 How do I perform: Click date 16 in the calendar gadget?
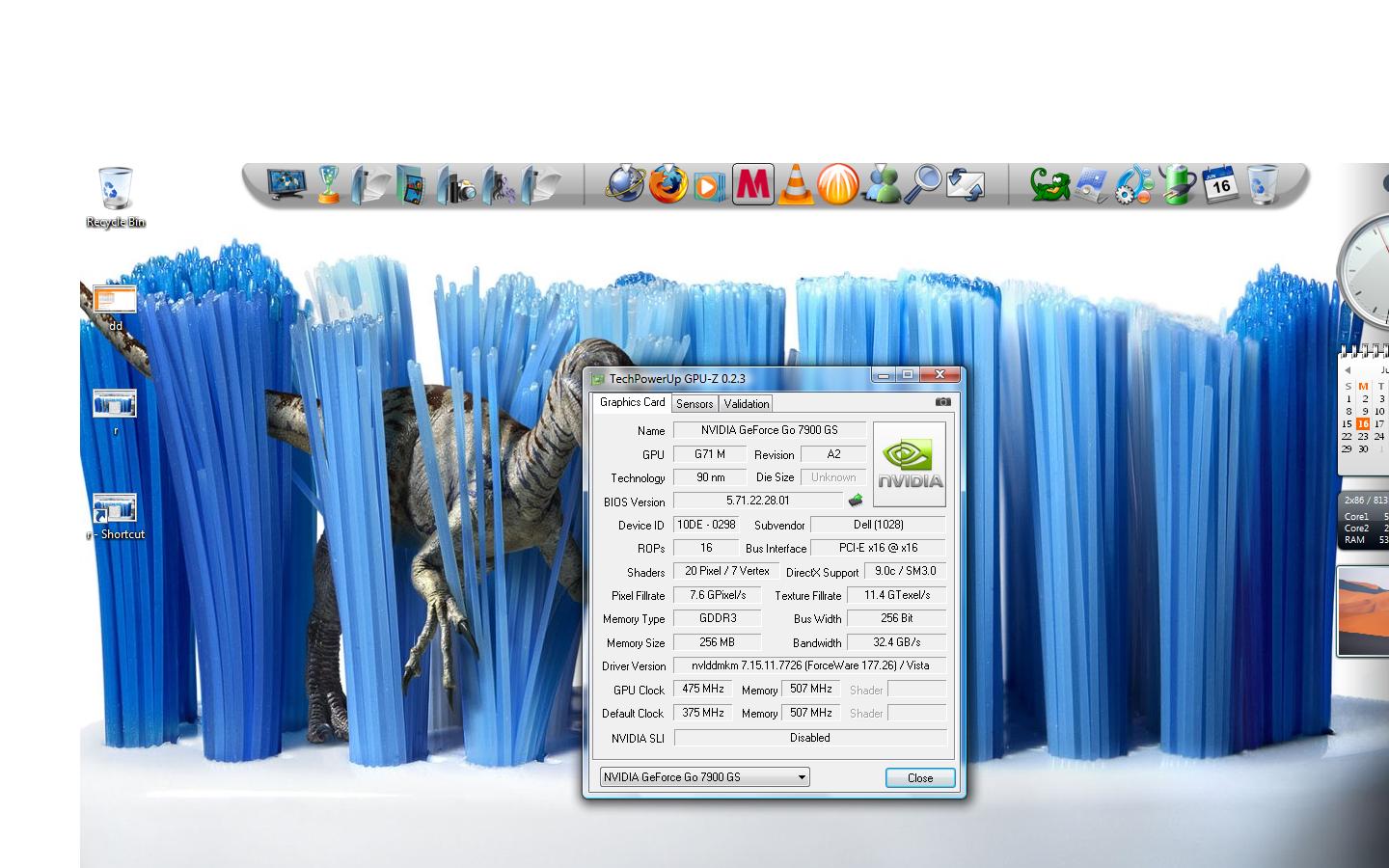point(1362,423)
